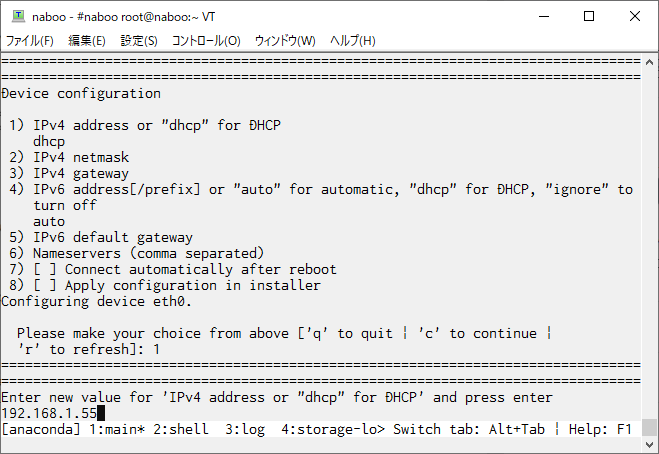Maximize the Tera Term window

pyautogui.click(x=589, y=16)
